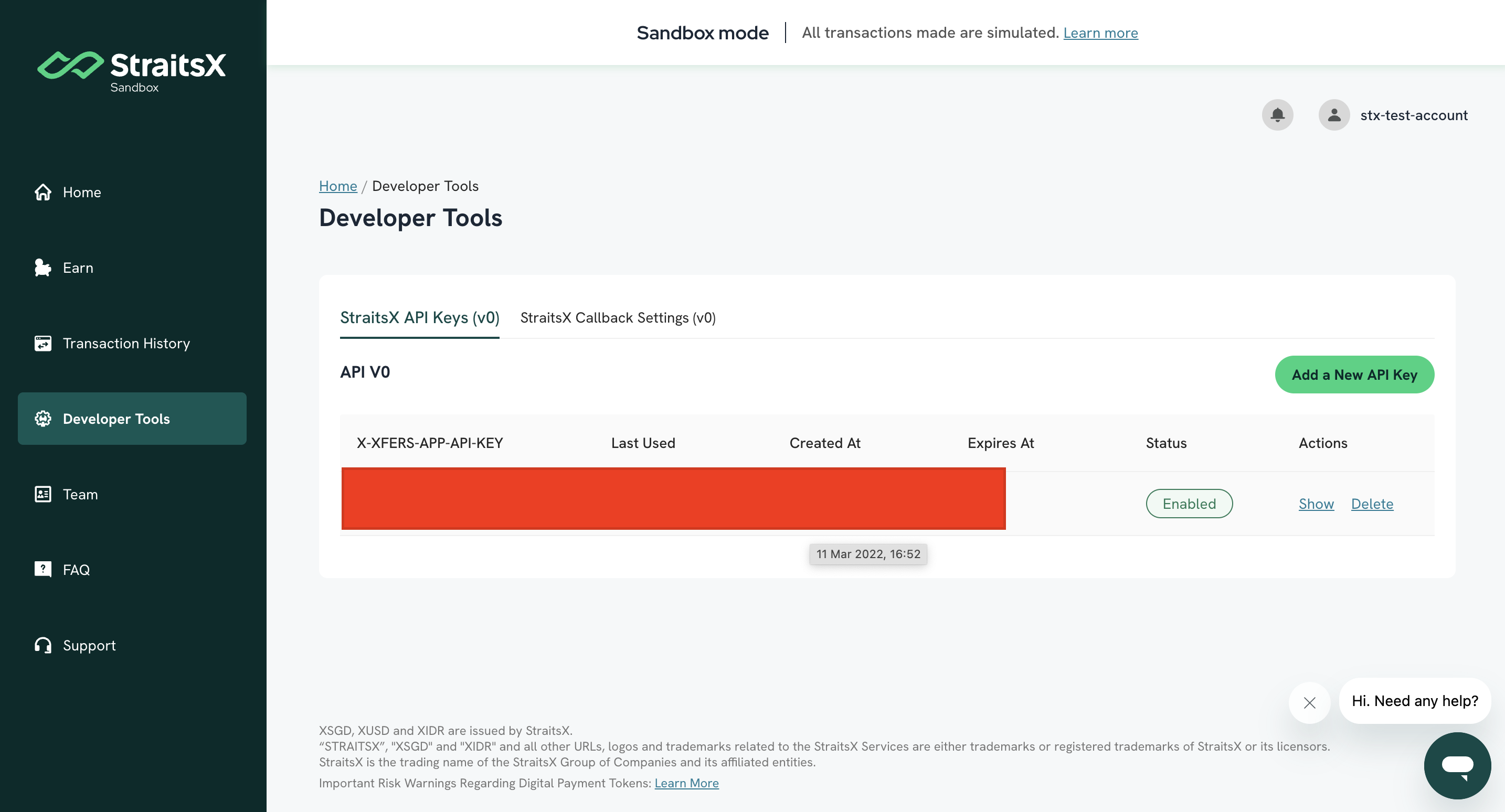Click the Developer Tools page title
Screen dimensions: 1505x812
410,218
